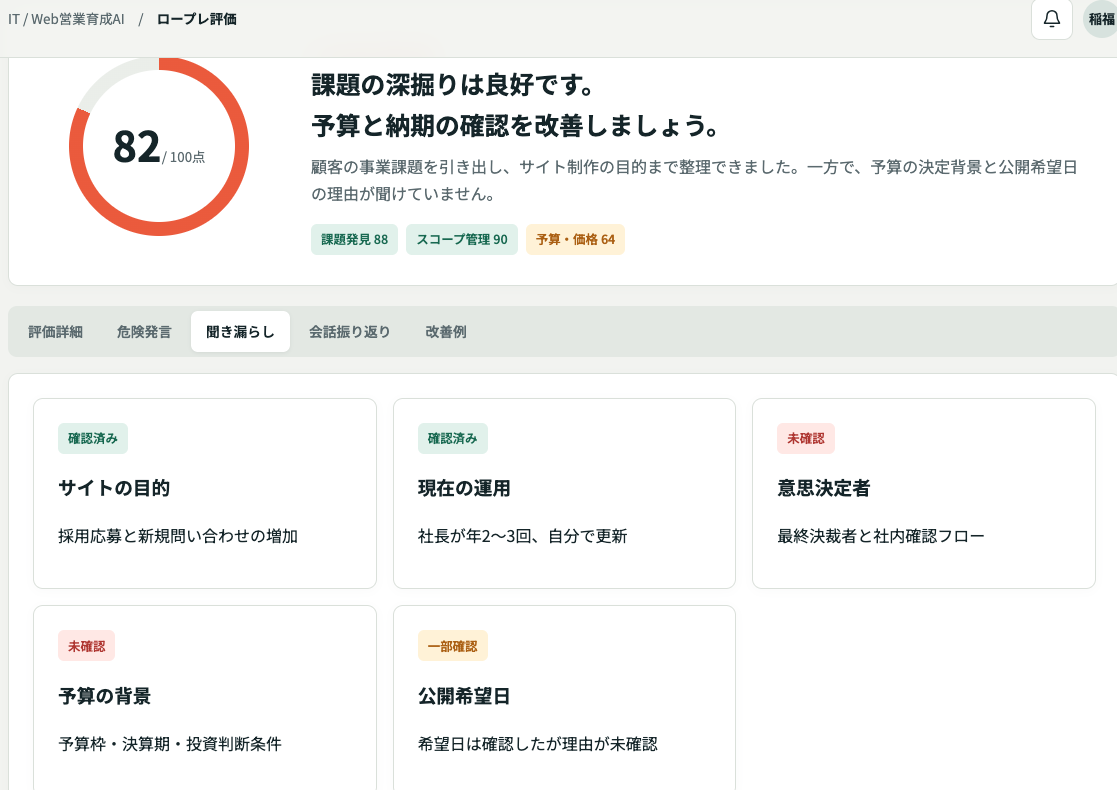Click 確認済み badge on サイトの目的 card
The image size is (1117, 790).
(x=93, y=439)
